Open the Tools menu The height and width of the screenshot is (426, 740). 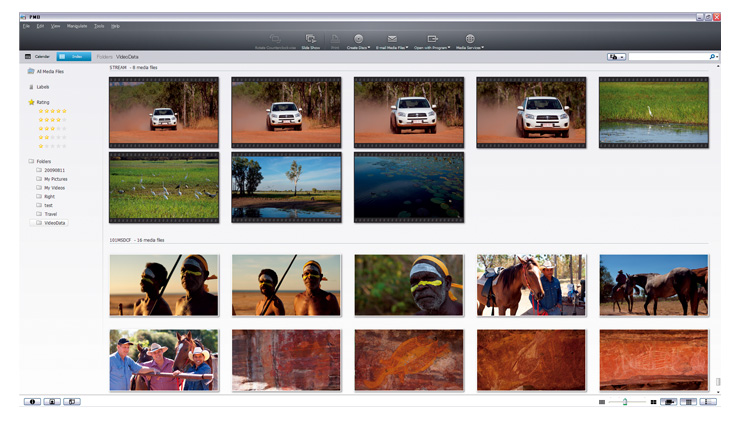pos(99,25)
